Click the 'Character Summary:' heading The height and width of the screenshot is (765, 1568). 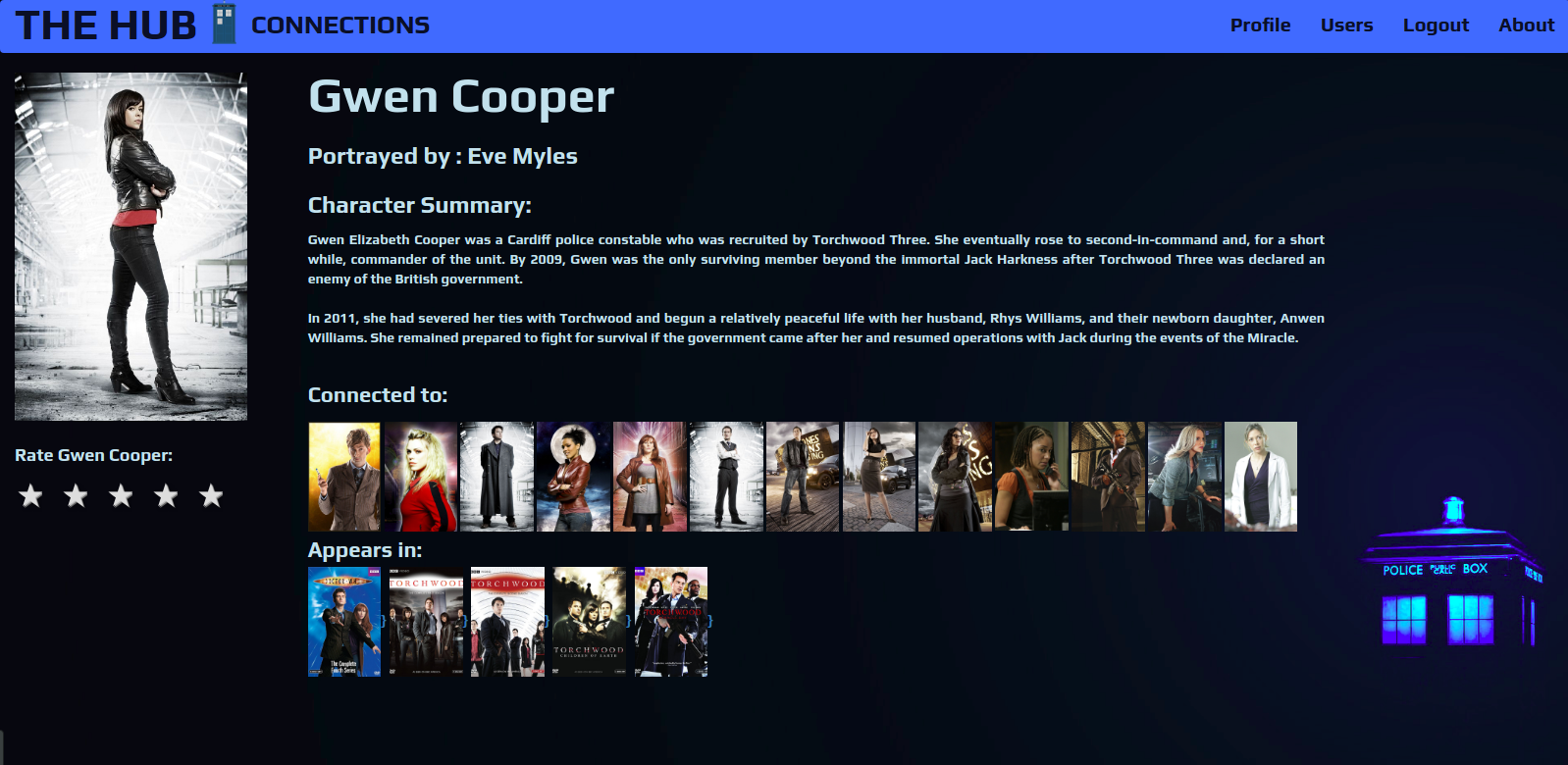(420, 205)
